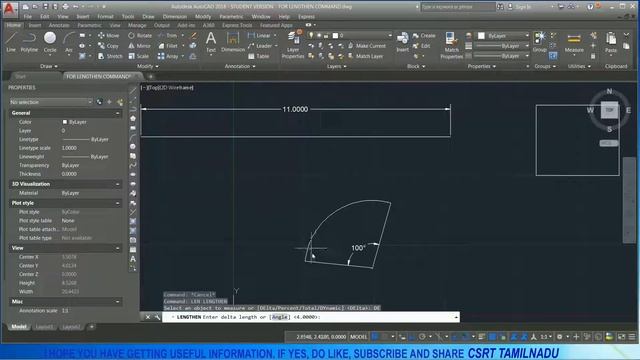
Task: Switch to the Annotate ribbon tab
Action: pyautogui.click(x=59, y=25)
